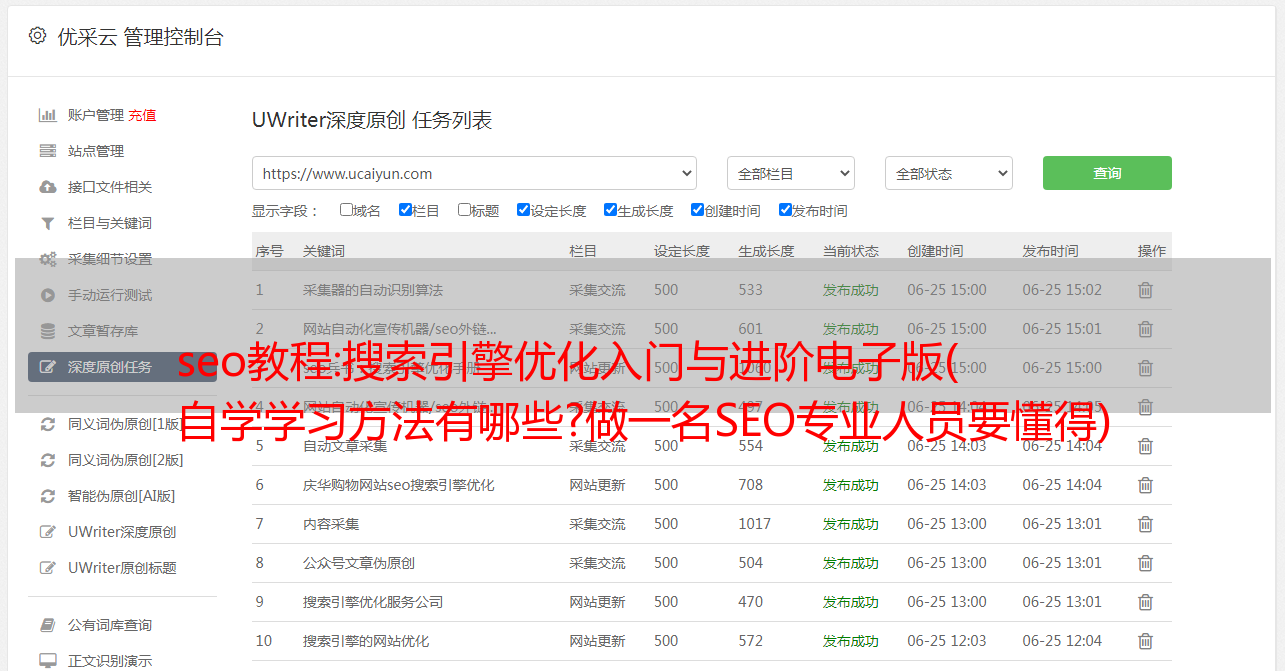Click the 同义词伪原创[2版] refresh icon
The image size is (1285, 671).
click(47, 460)
